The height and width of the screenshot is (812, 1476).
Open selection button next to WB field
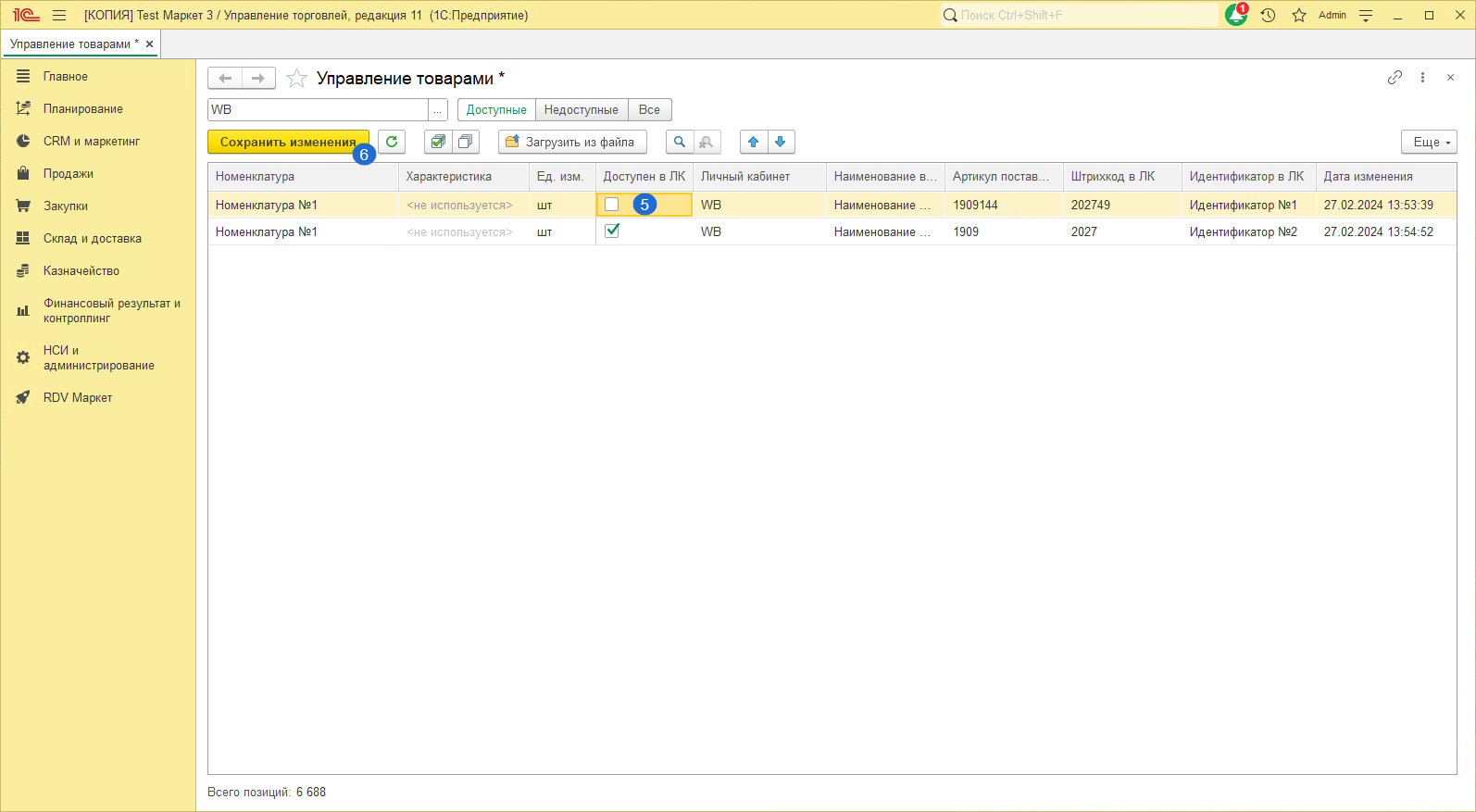tap(438, 110)
